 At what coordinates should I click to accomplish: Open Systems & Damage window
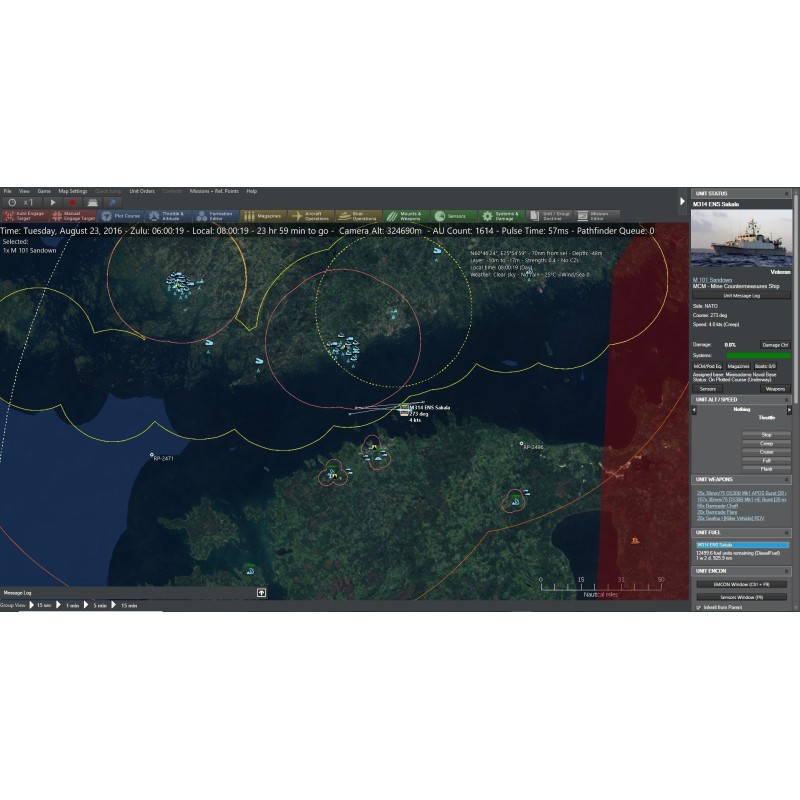pos(502,215)
